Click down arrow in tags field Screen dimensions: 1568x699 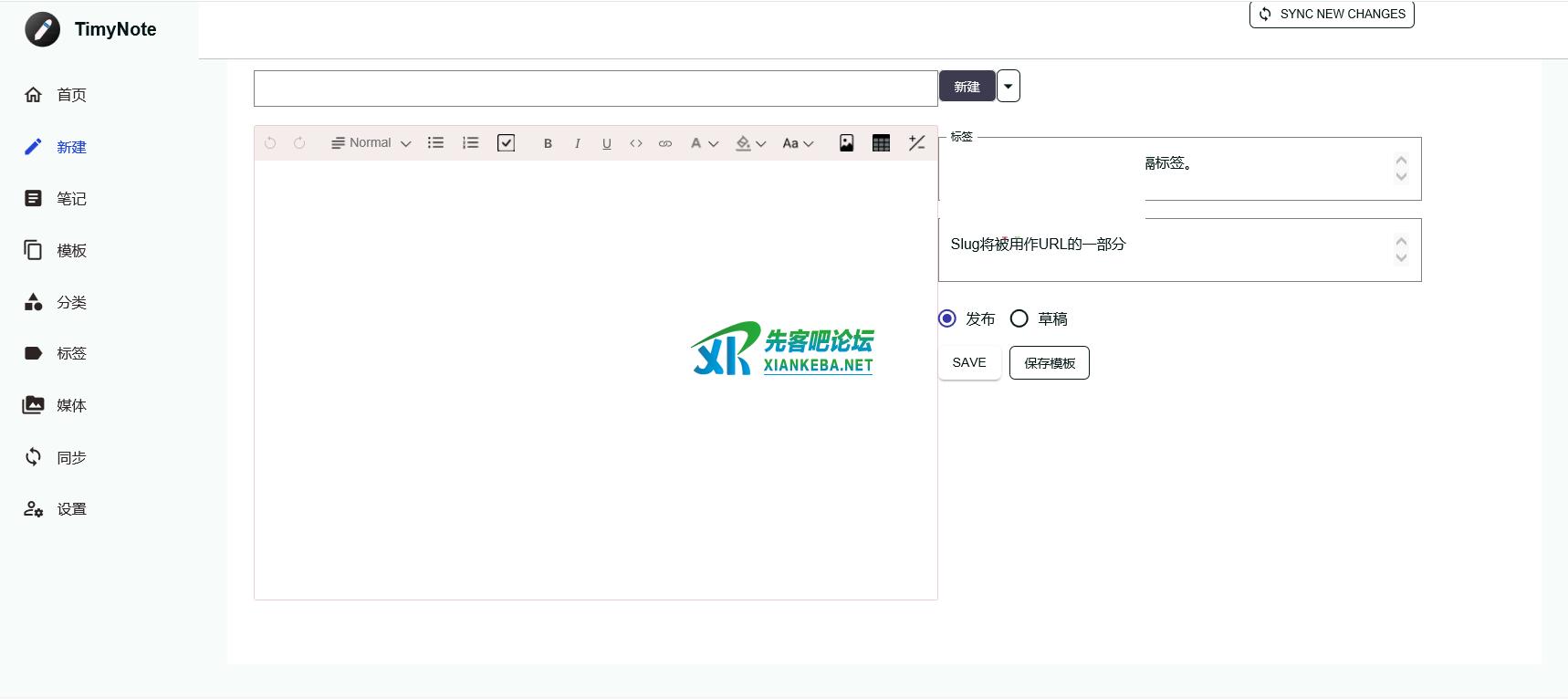[1401, 176]
